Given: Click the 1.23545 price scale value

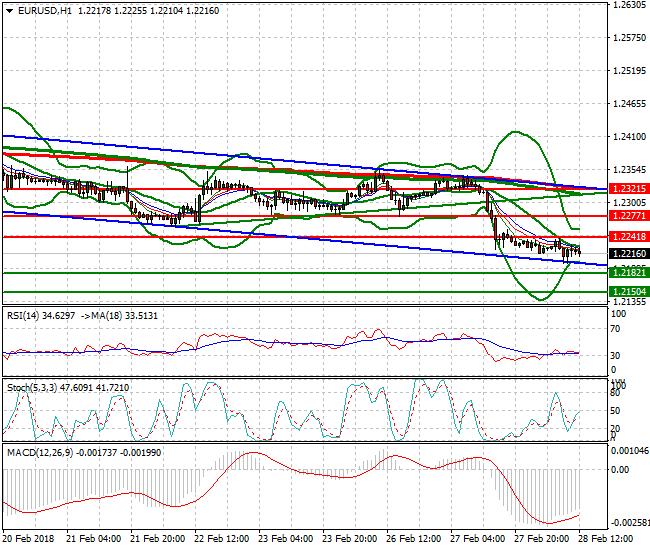Looking at the screenshot, I should pos(629,170).
